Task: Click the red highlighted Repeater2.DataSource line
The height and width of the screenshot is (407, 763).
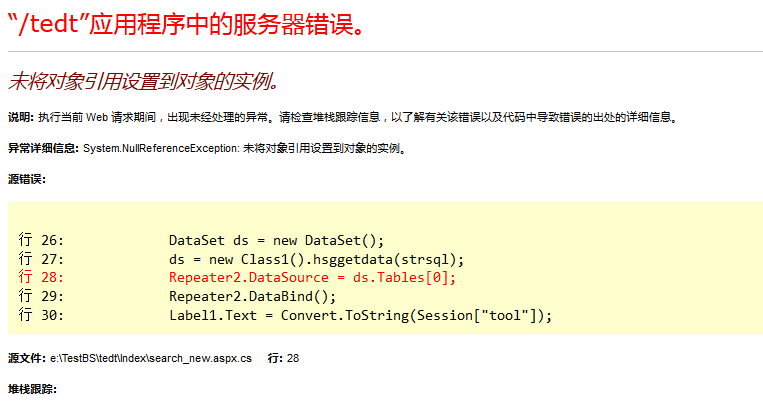Action: pos(312,278)
